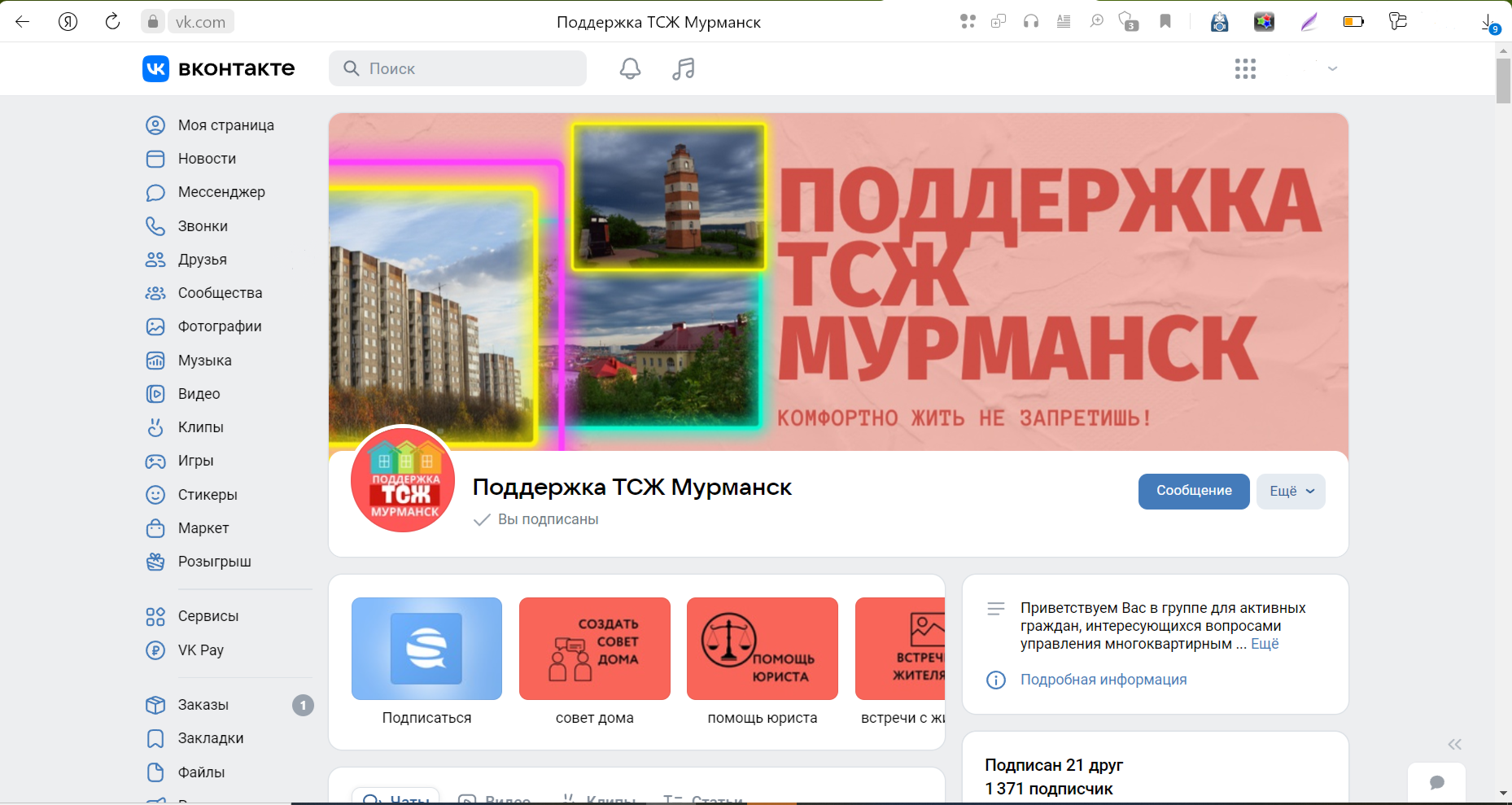This screenshot has height=805, width=1512.
Task: Click the Сообщение button
Action: click(1193, 491)
